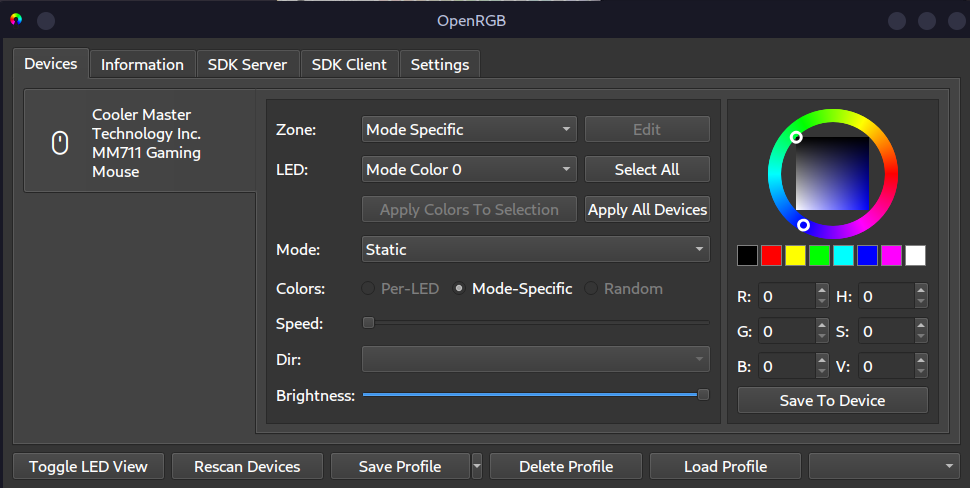The image size is (970, 488).
Task: Open the Settings tab
Action: pyautogui.click(x=439, y=64)
